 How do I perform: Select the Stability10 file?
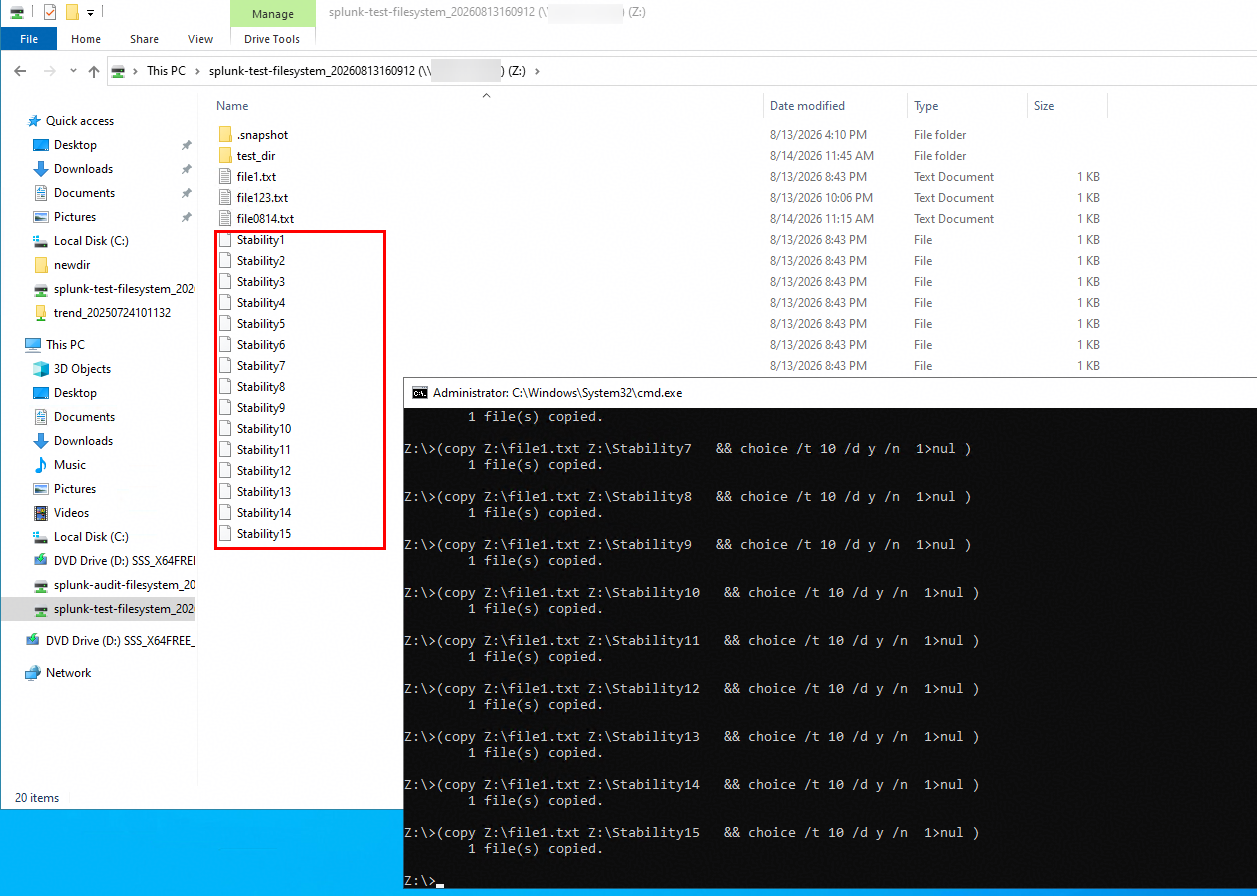tap(264, 429)
